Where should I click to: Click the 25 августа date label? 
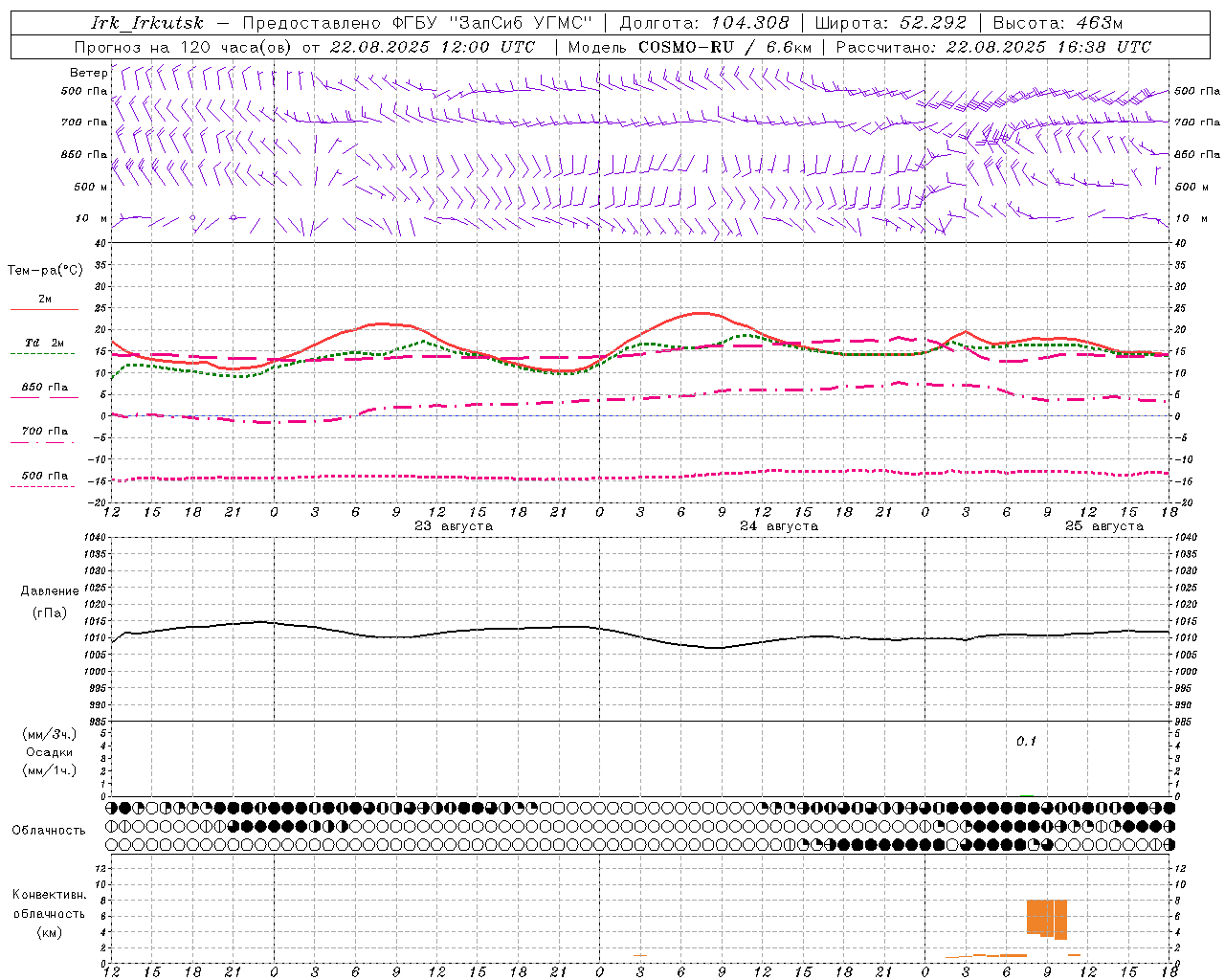[x=1104, y=526]
